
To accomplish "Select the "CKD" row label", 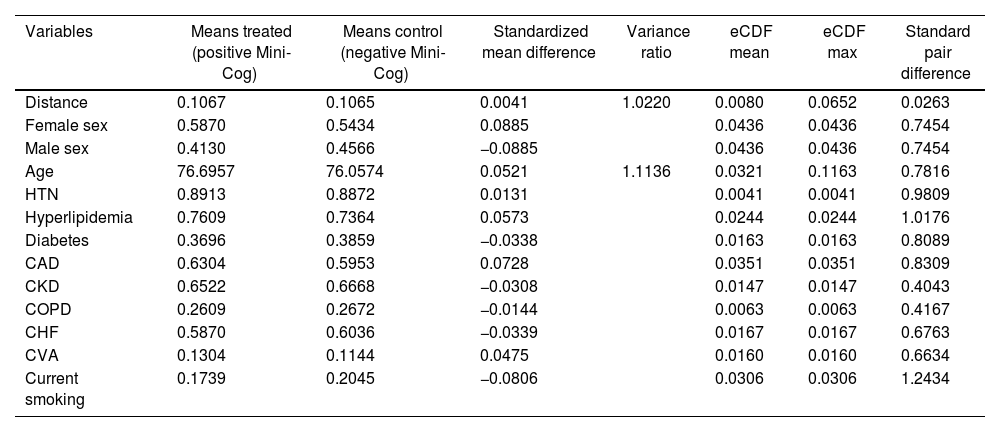I will click(x=42, y=286).
